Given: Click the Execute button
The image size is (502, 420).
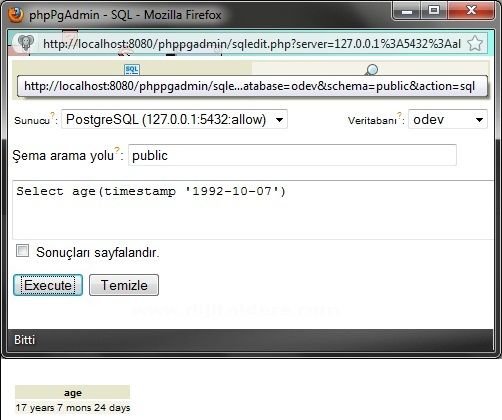Looking at the screenshot, I should coord(48,285).
